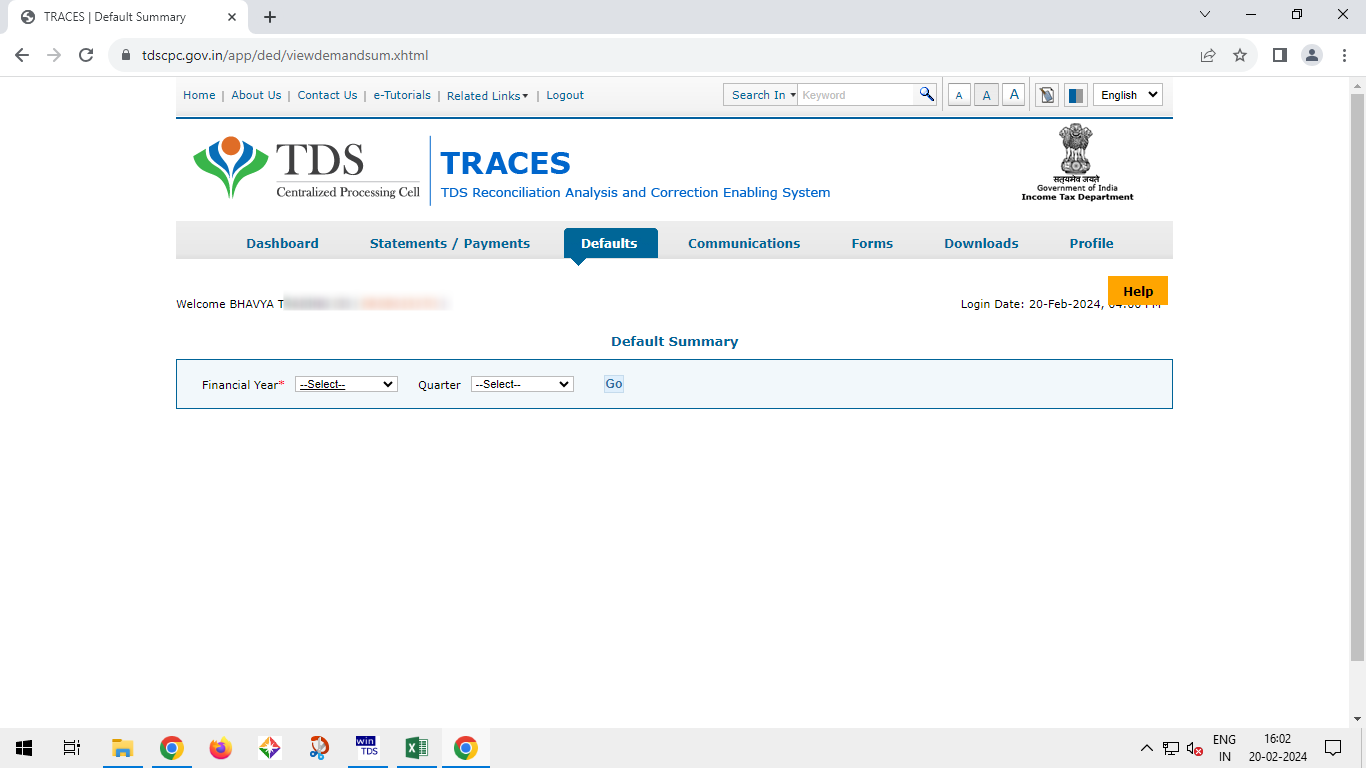Viewport: 1366px width, 768px height.
Task: Click inside the Keyword search field
Action: coord(856,95)
